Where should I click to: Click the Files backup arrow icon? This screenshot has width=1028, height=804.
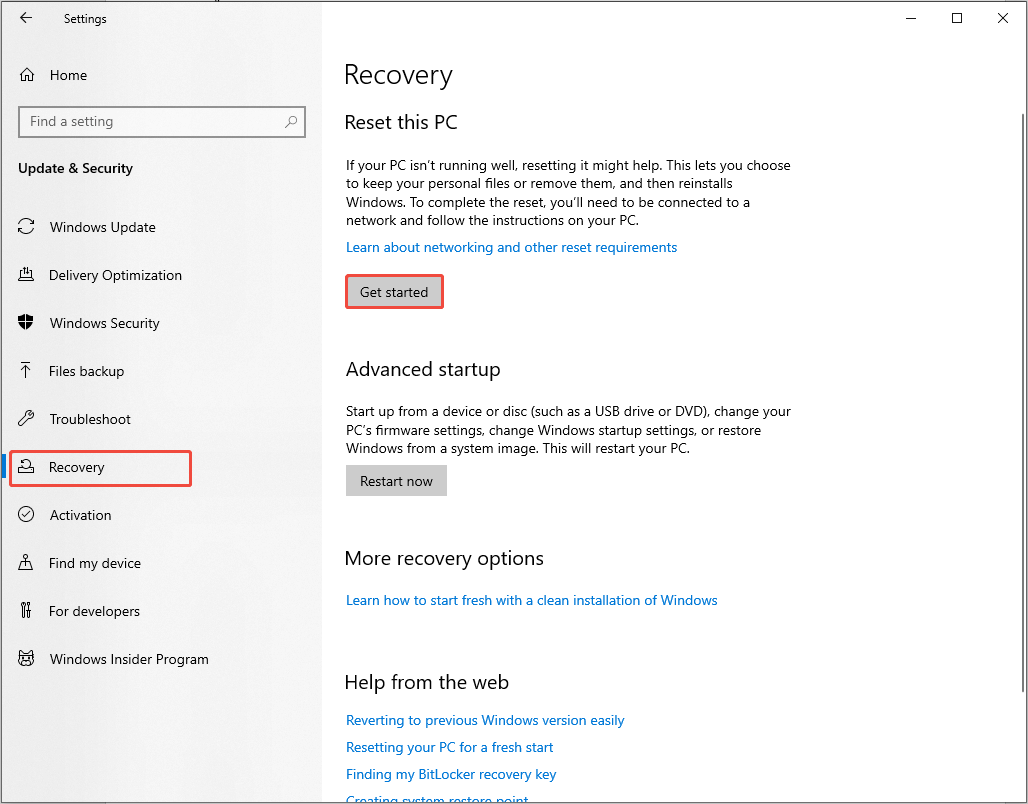[x=27, y=371]
